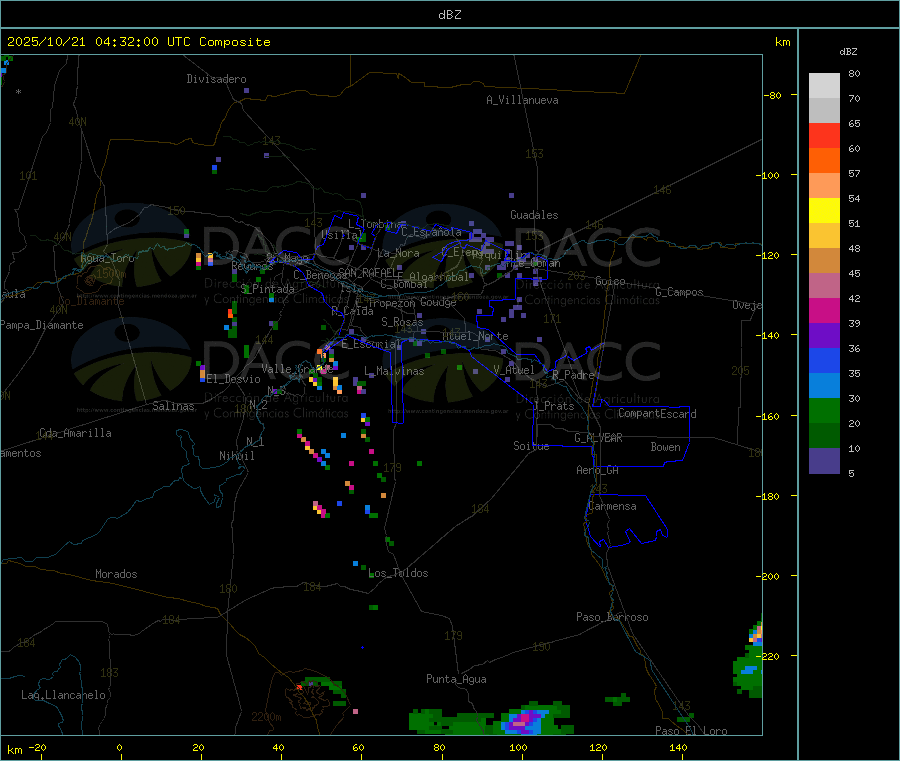Click the -80 km vertical axis tick
Screen dimensions: 900x761
click(x=772, y=95)
